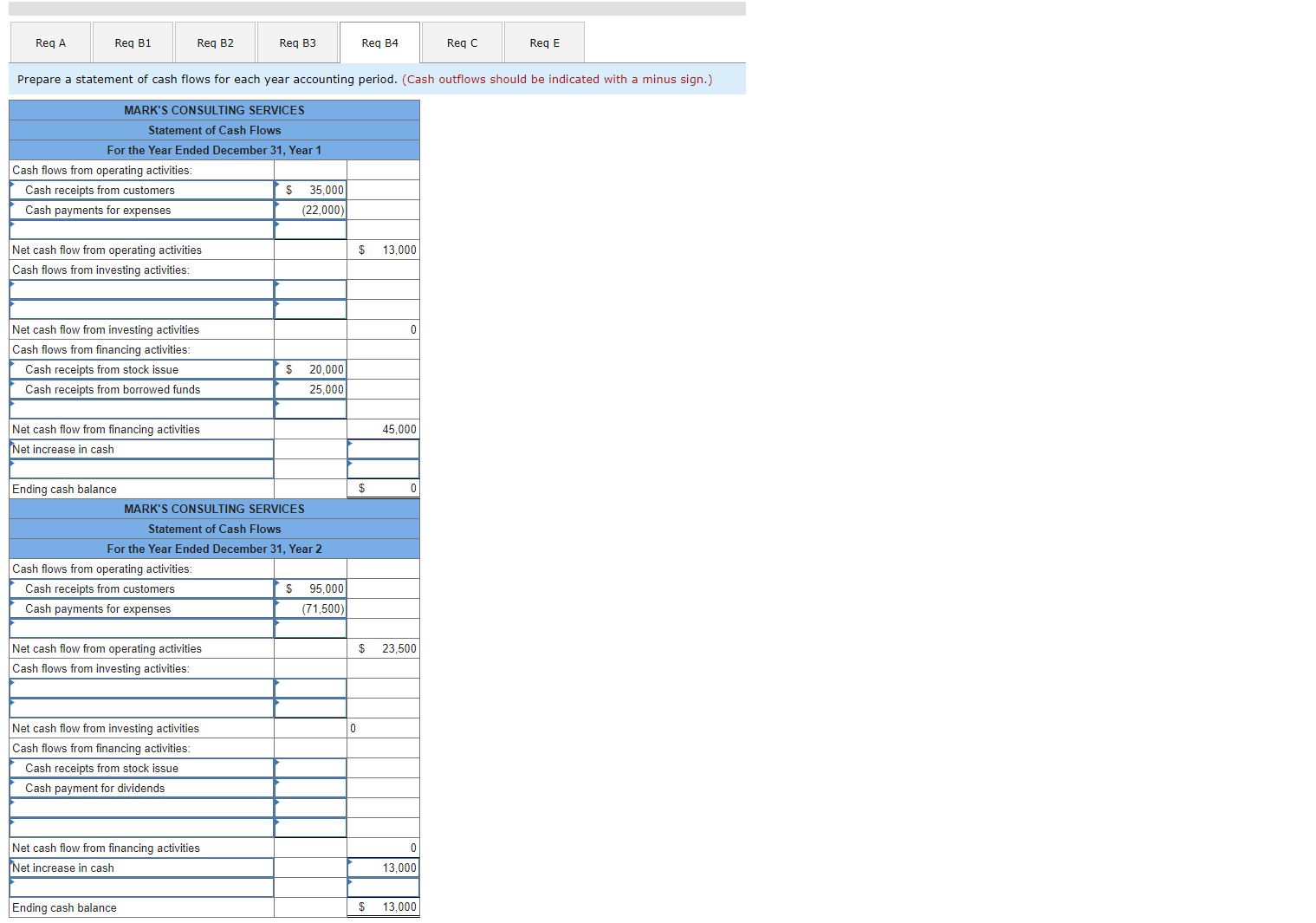Viewport: 1316px width, 923px height.
Task: Select the Req B2 tab
Action: pyautogui.click(x=214, y=42)
